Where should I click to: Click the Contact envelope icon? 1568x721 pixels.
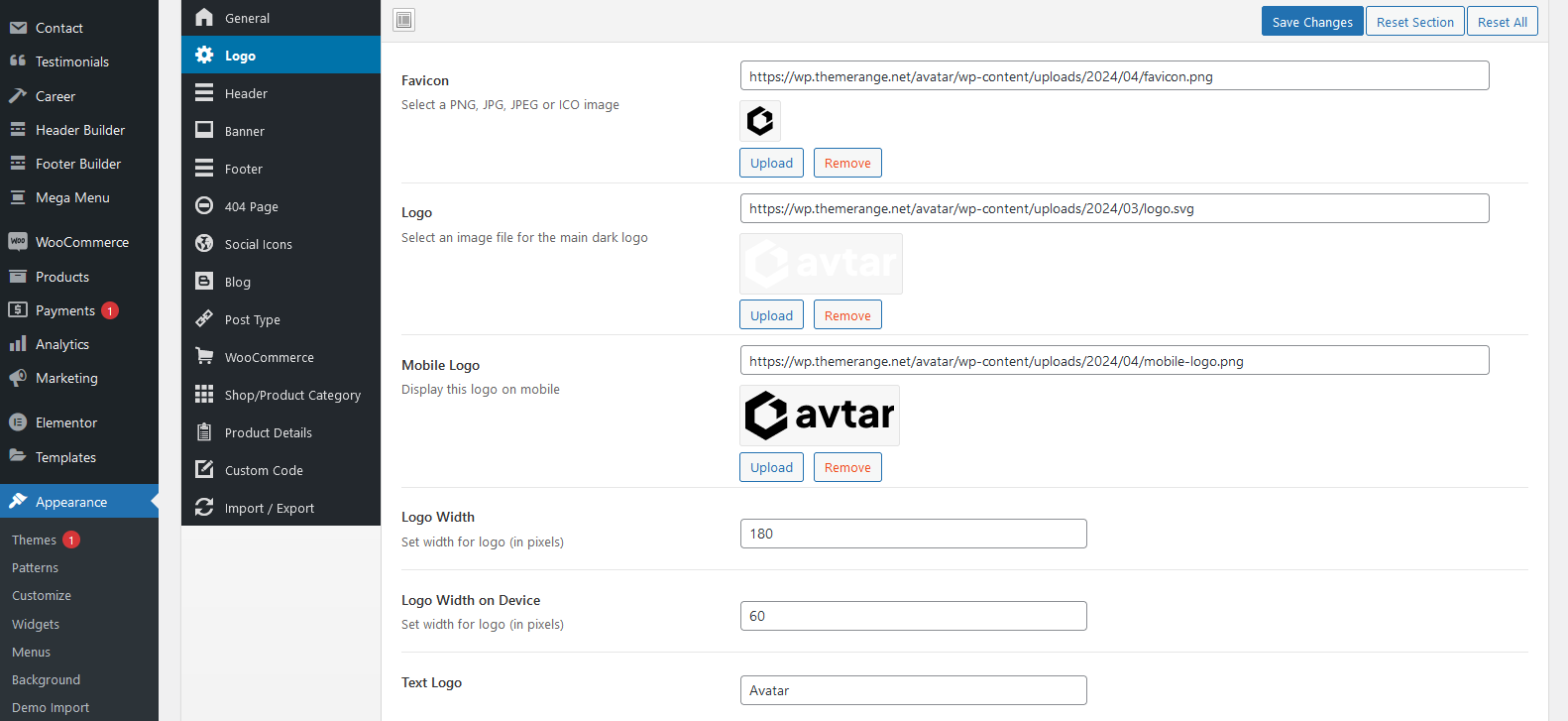click(18, 28)
